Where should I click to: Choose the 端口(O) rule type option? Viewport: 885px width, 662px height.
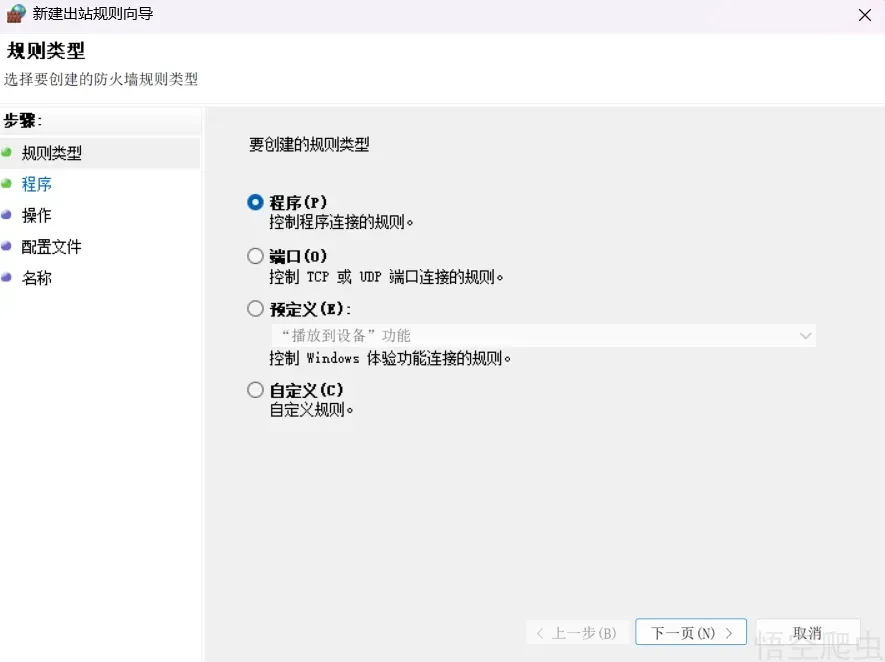[256, 256]
